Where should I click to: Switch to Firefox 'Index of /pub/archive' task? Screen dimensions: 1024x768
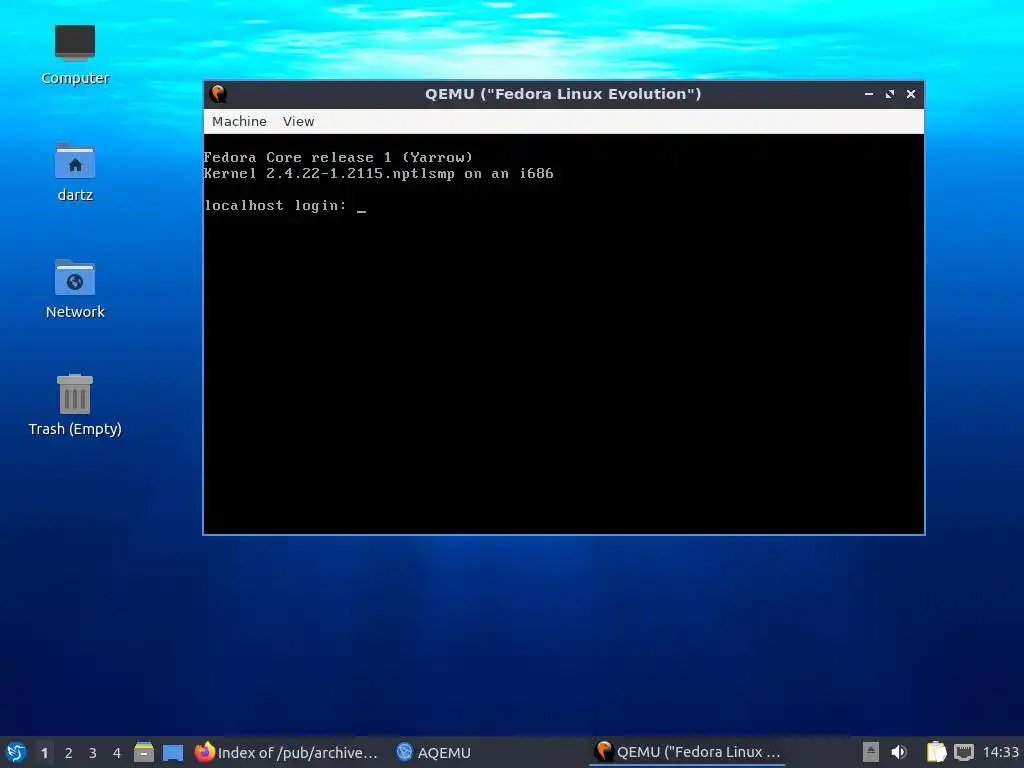pyautogui.click(x=287, y=752)
